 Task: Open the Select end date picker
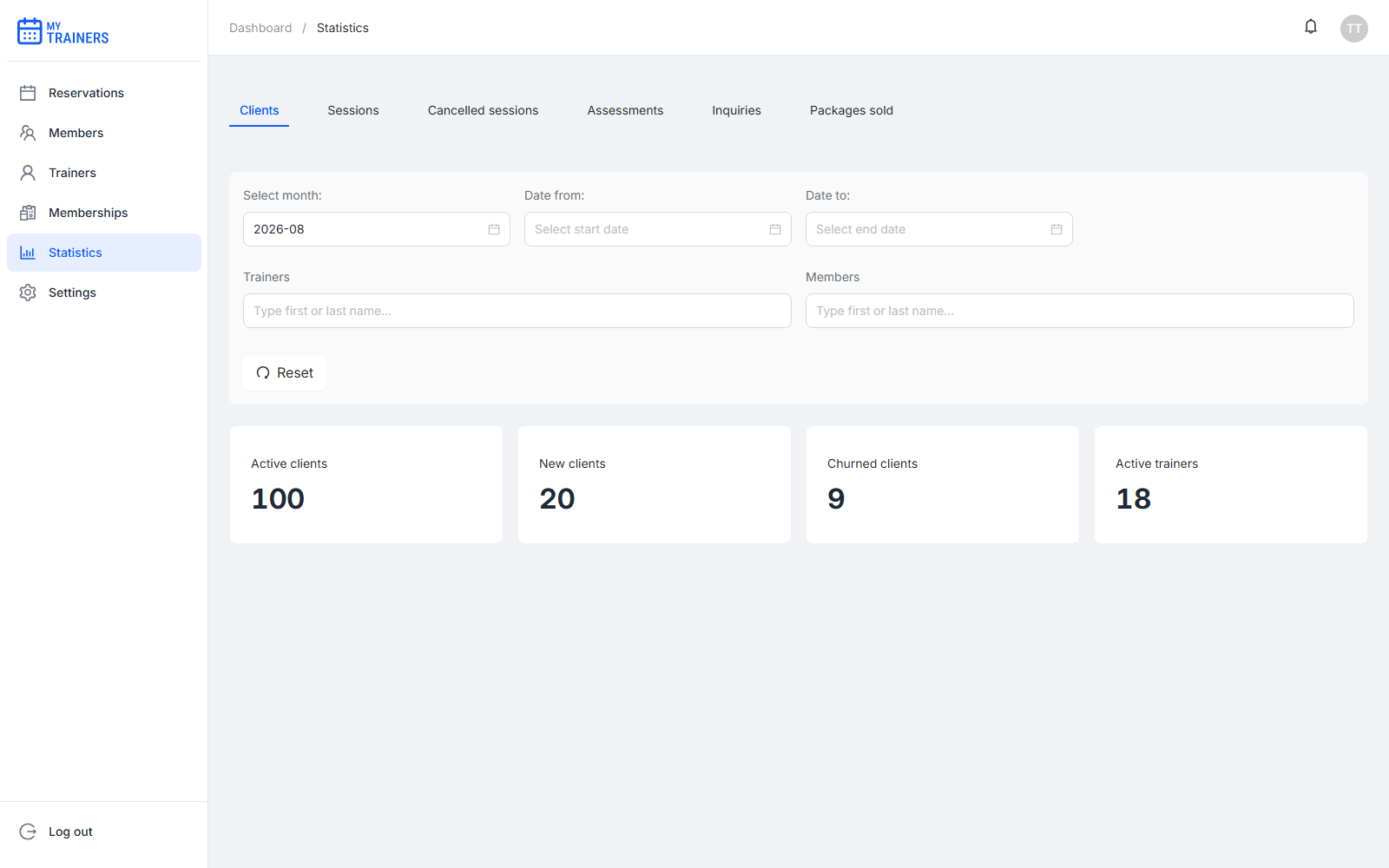coord(939,229)
